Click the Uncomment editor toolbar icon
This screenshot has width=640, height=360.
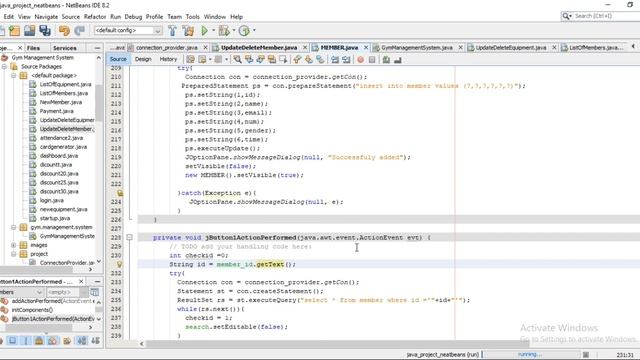398,60
